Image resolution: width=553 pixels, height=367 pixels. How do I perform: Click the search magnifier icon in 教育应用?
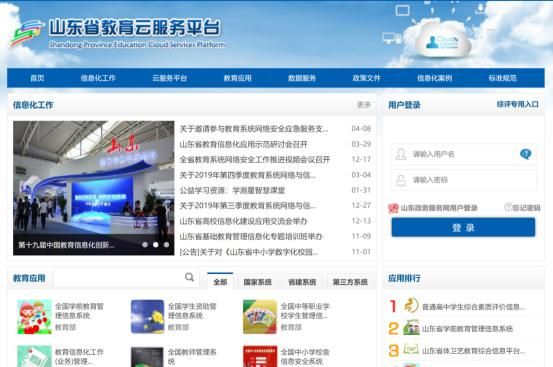coord(189,277)
